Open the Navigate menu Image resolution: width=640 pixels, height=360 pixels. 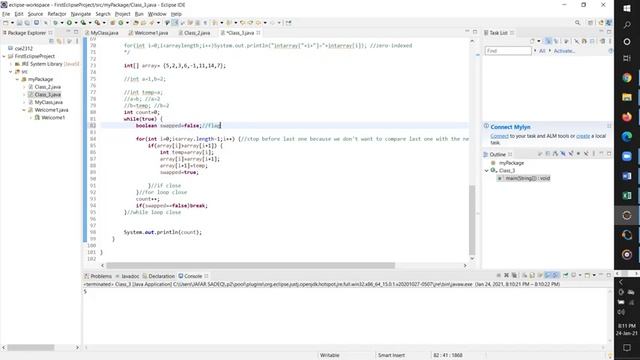pos(81,14)
